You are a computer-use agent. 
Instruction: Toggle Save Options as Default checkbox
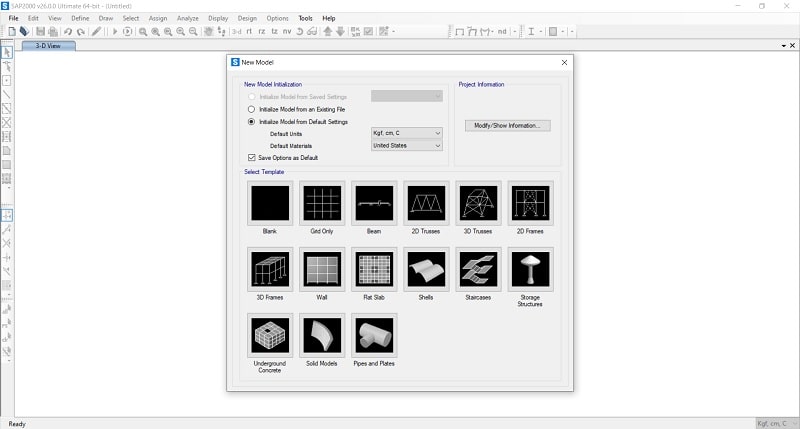[x=252, y=157]
